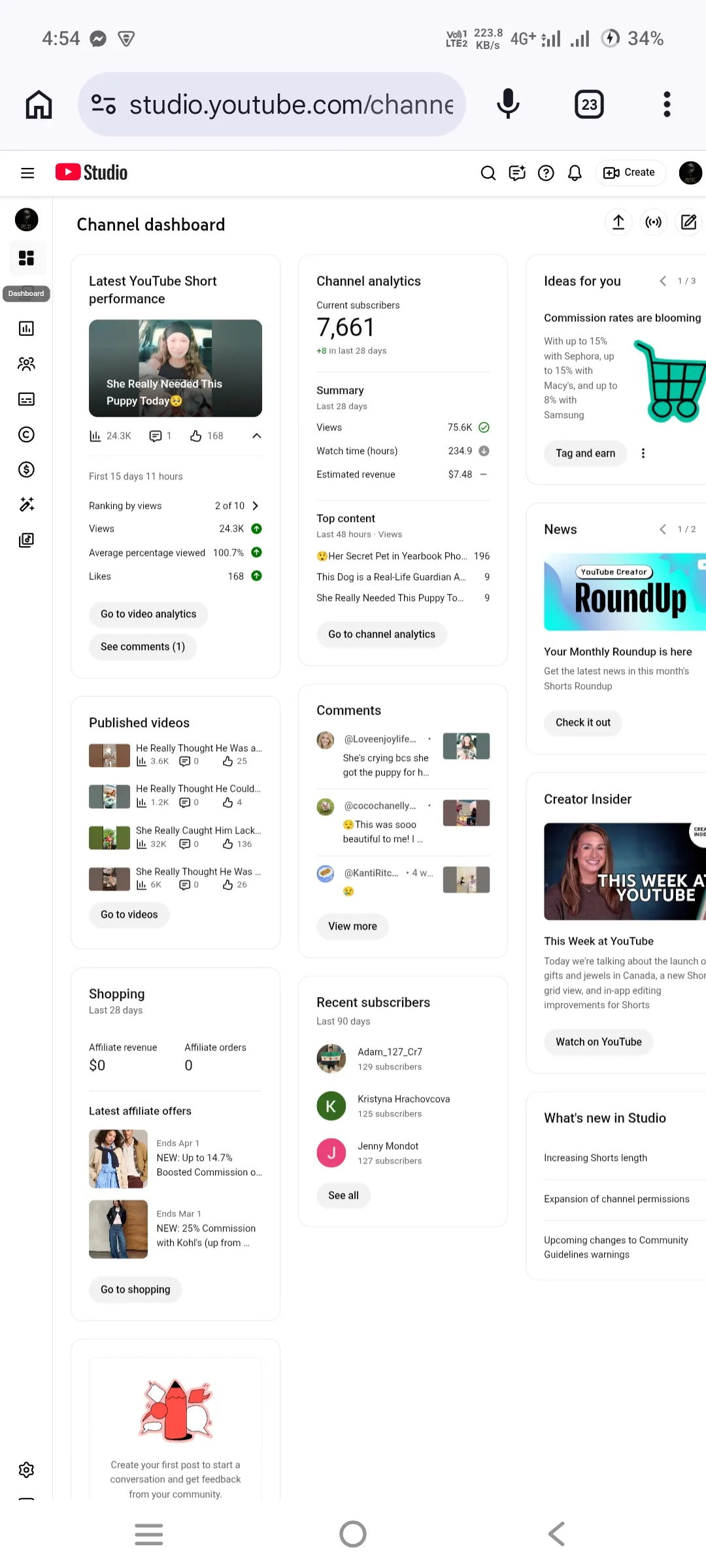The width and height of the screenshot is (706, 1568).
Task: Open channel avatar in left sidebar
Action: (26, 220)
